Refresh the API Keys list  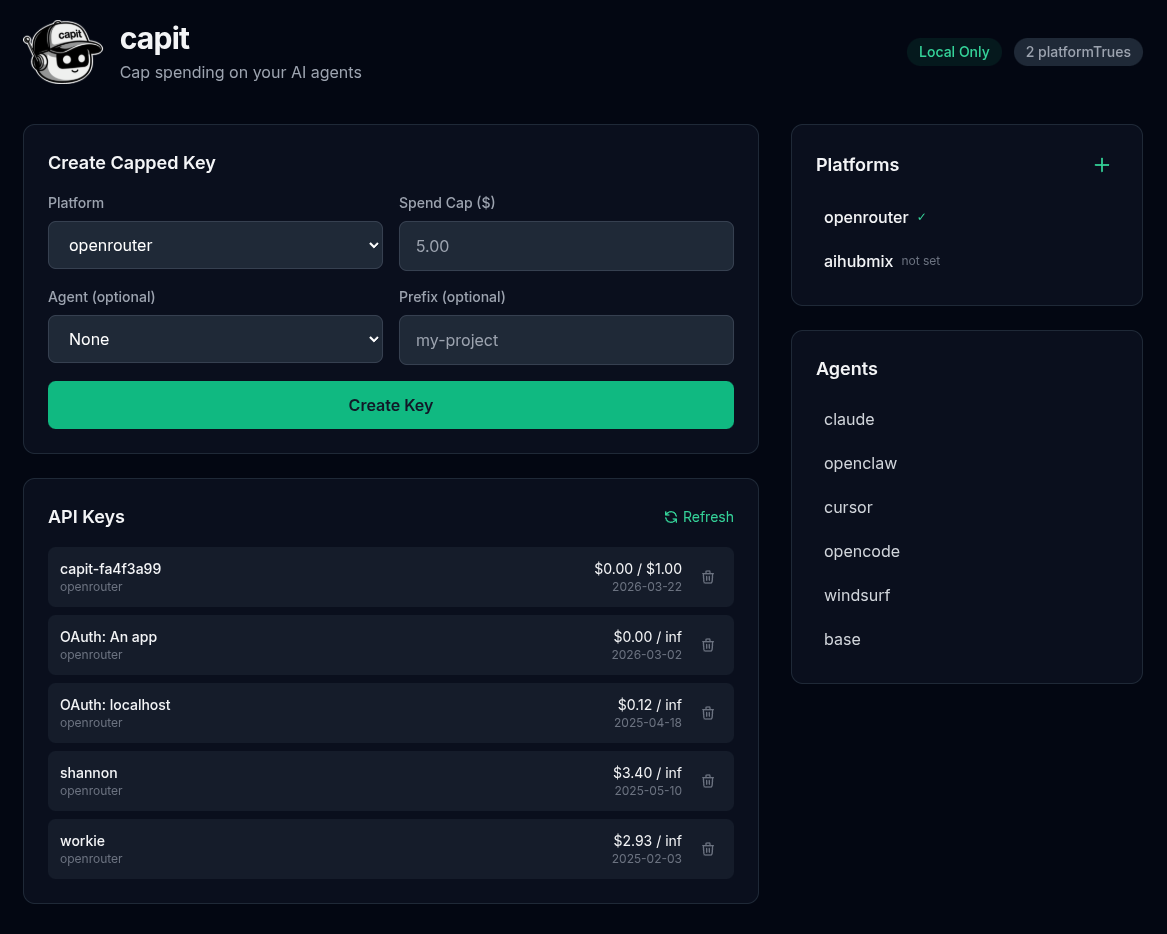pos(699,516)
